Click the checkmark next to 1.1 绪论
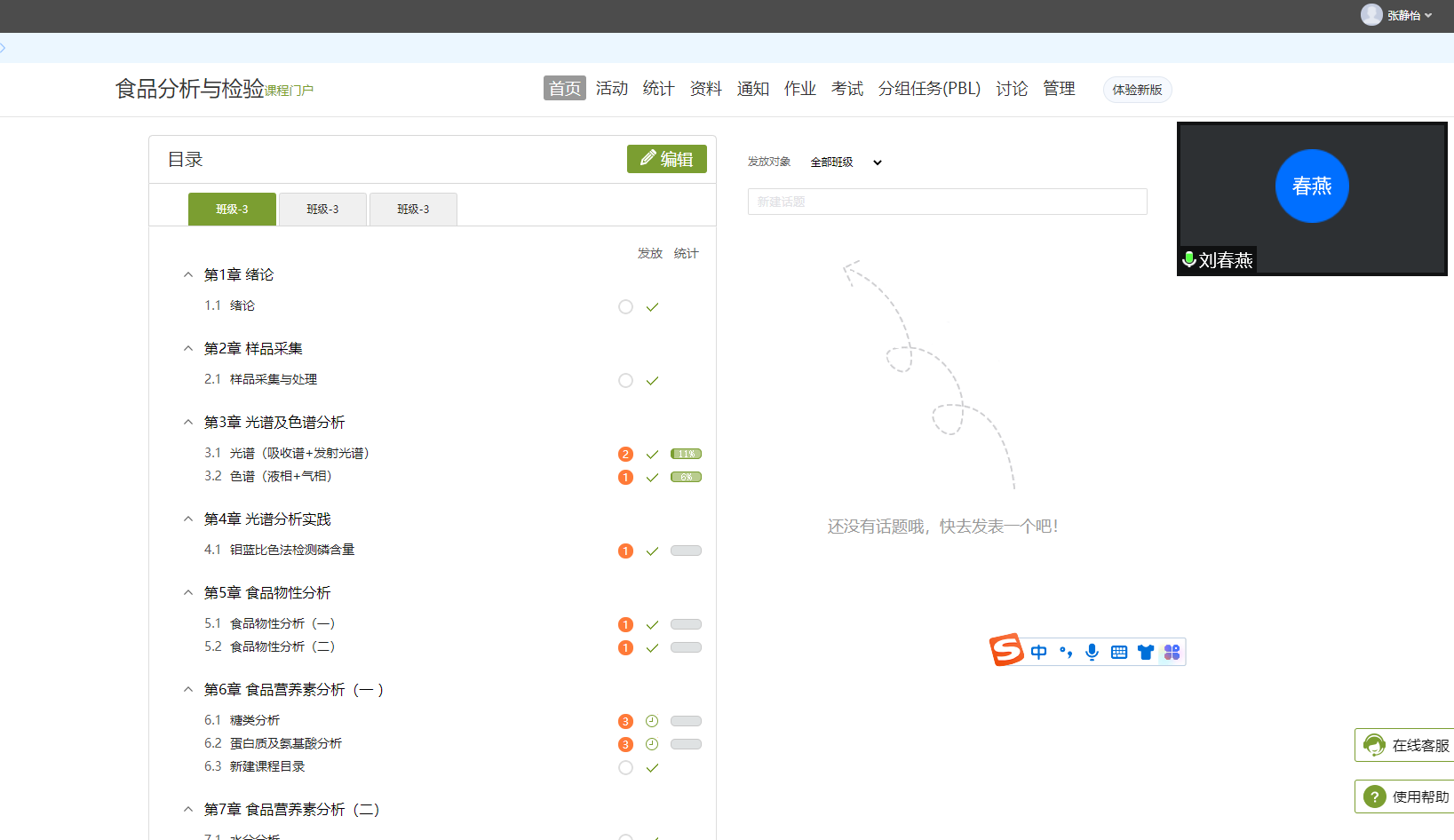The image size is (1454, 840). 652,307
